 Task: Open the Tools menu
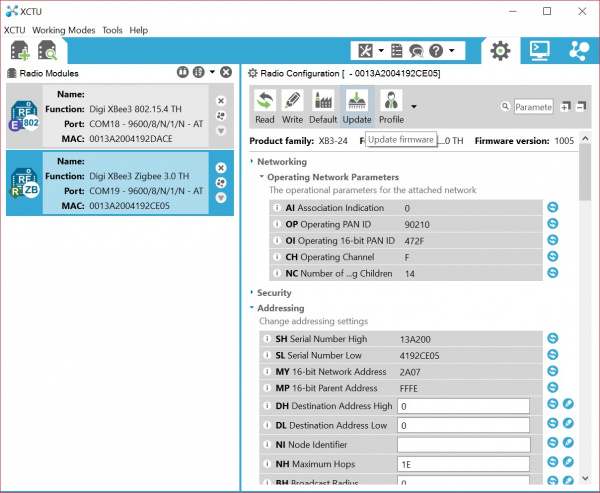click(112, 30)
